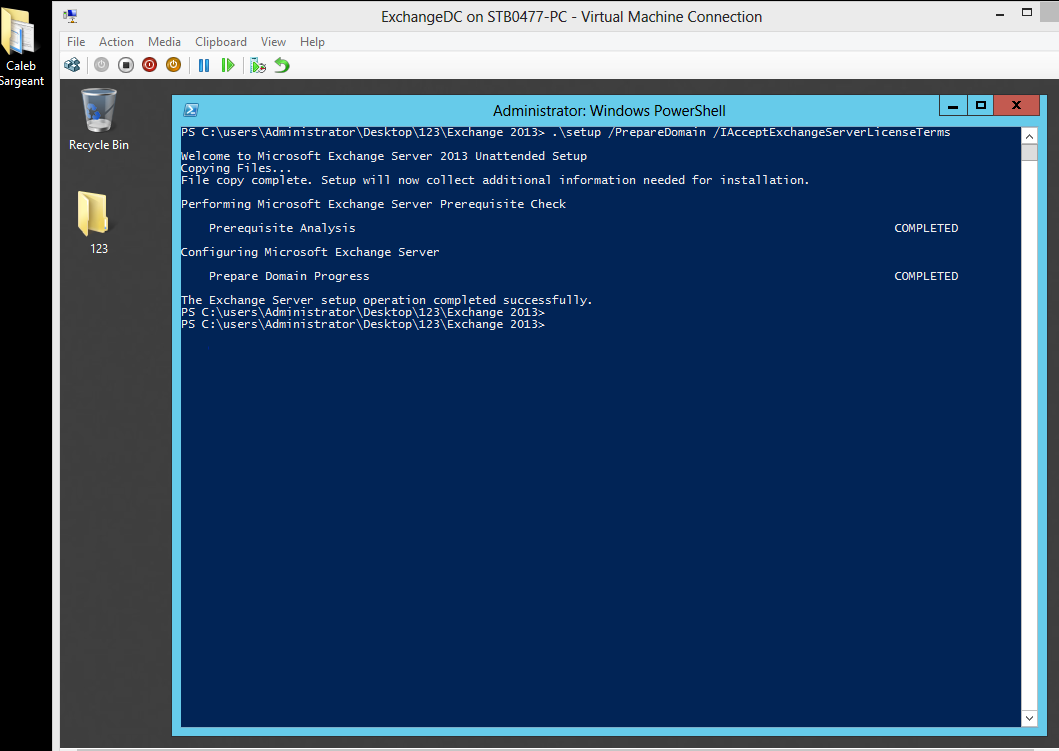Click the Prerequisite Analysis COMPLETED status

click(x=926, y=228)
